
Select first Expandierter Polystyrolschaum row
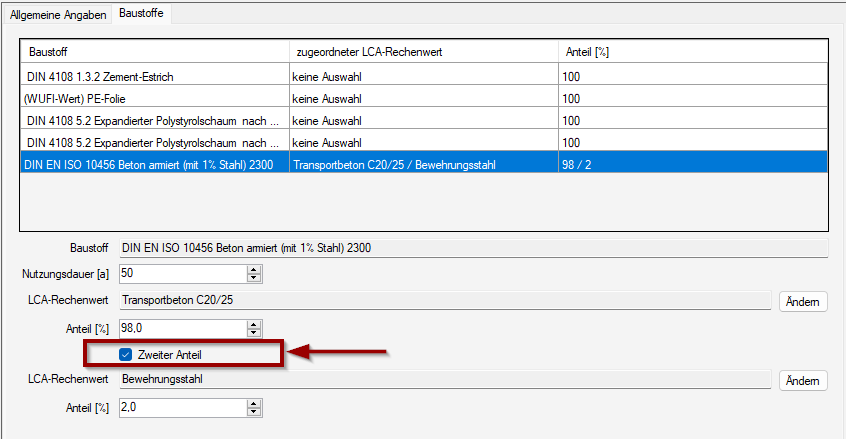150,120
